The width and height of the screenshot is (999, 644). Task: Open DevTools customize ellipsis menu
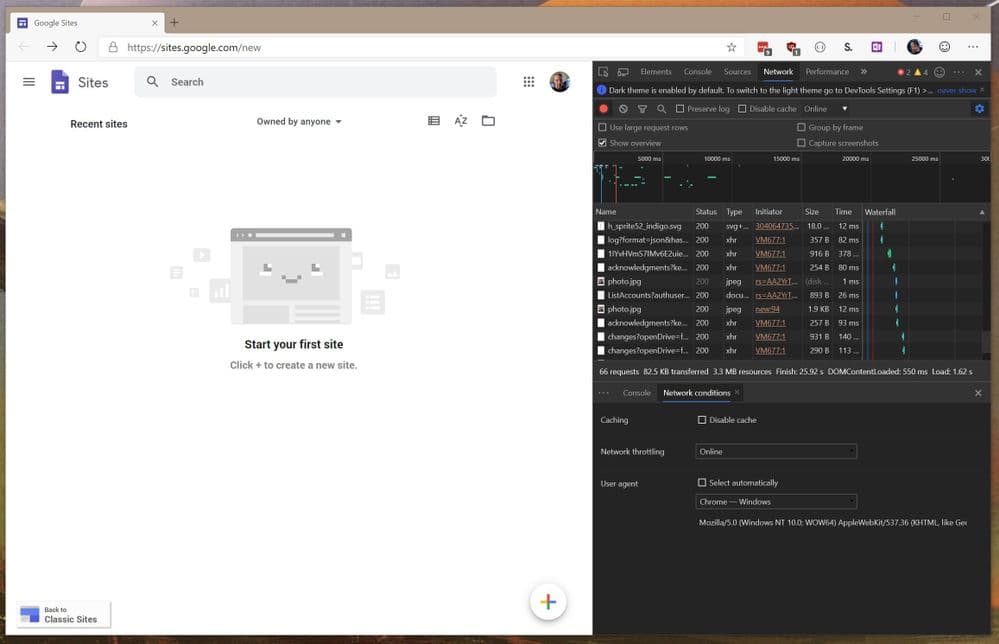[x=959, y=72]
